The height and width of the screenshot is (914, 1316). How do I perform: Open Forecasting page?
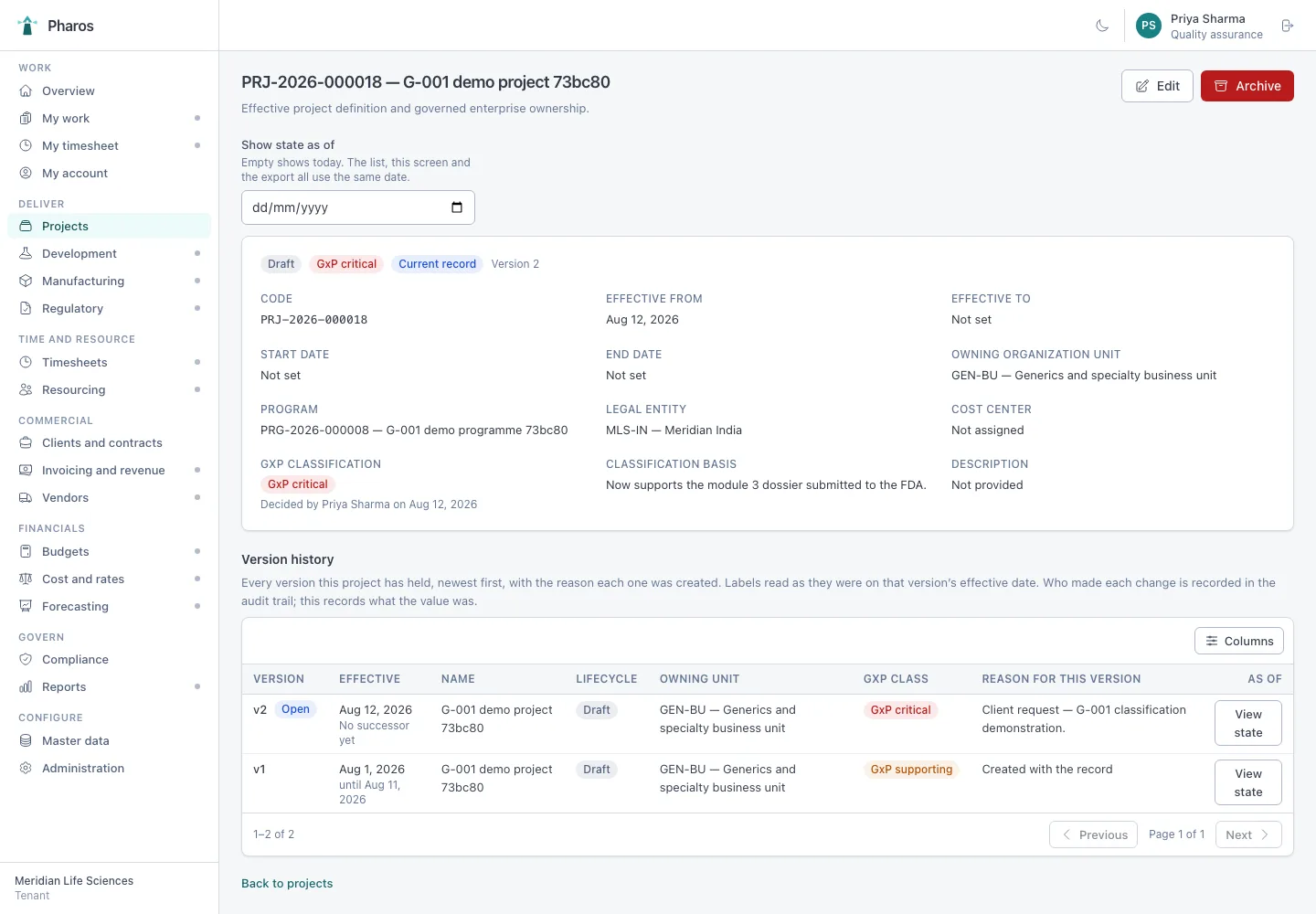(109, 607)
